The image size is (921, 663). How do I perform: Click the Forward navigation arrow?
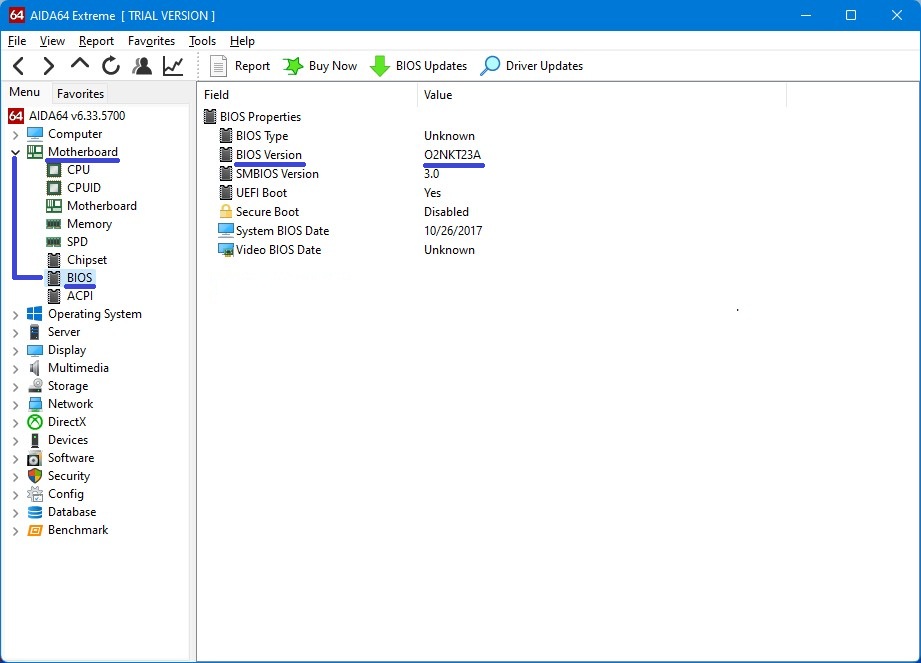(48, 66)
